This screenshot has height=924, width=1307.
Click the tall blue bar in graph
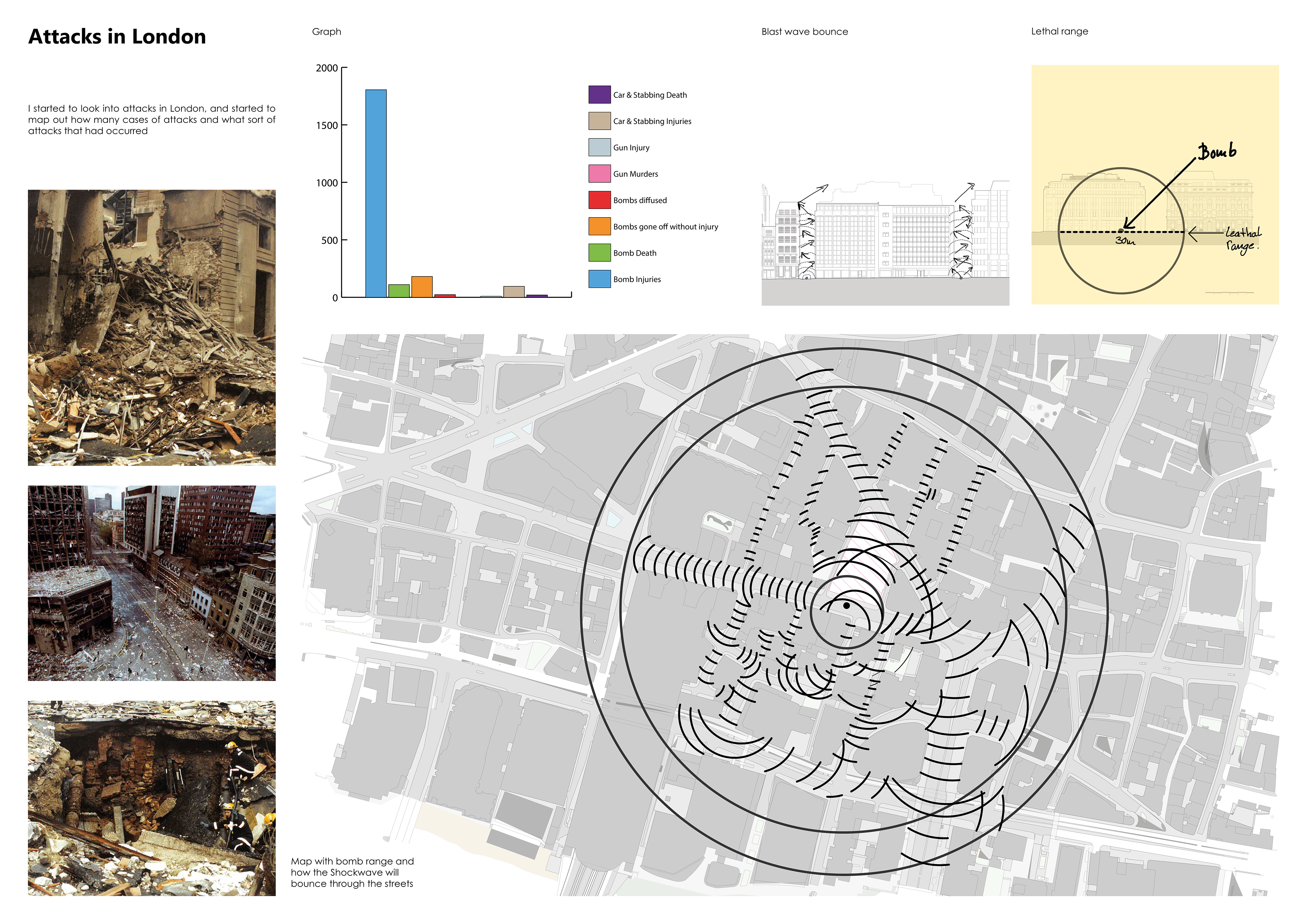pyautogui.click(x=376, y=194)
